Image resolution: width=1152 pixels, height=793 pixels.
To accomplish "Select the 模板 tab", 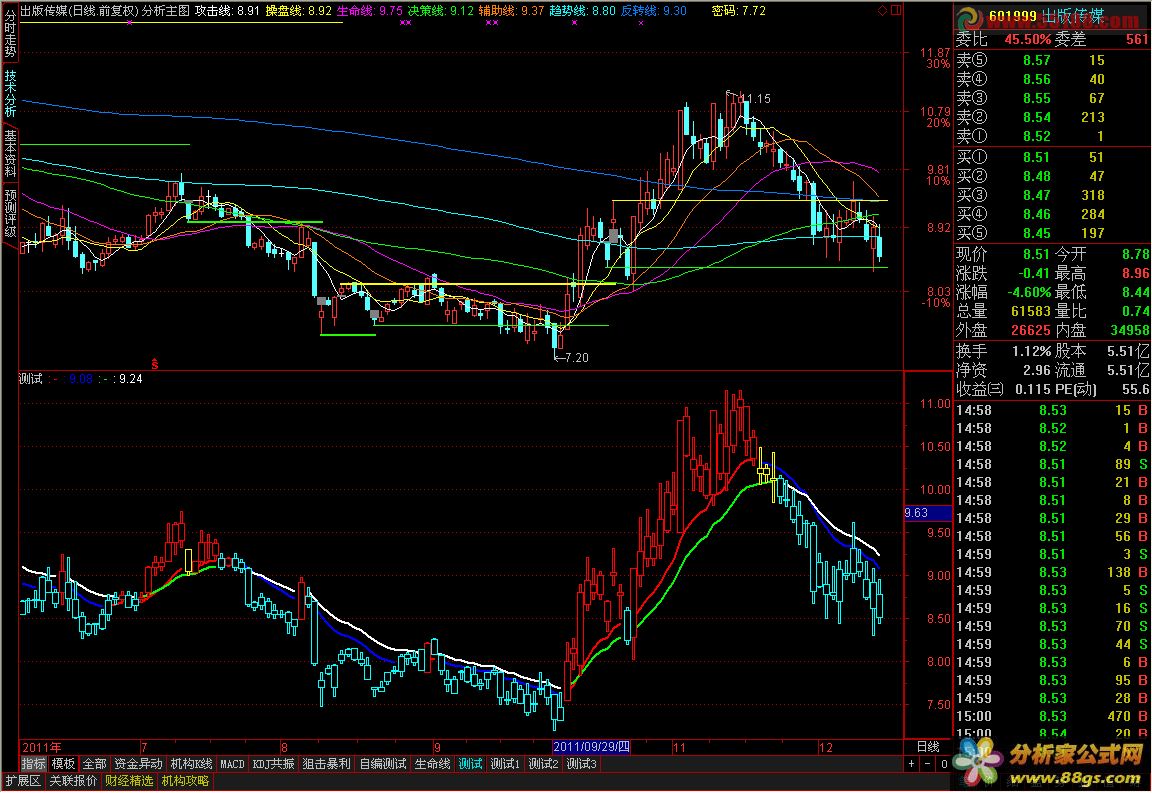I will pyautogui.click(x=63, y=764).
